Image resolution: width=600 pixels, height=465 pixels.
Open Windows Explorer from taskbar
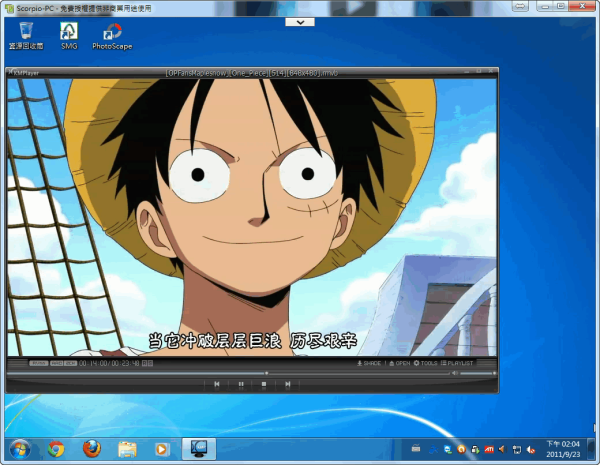point(127,449)
